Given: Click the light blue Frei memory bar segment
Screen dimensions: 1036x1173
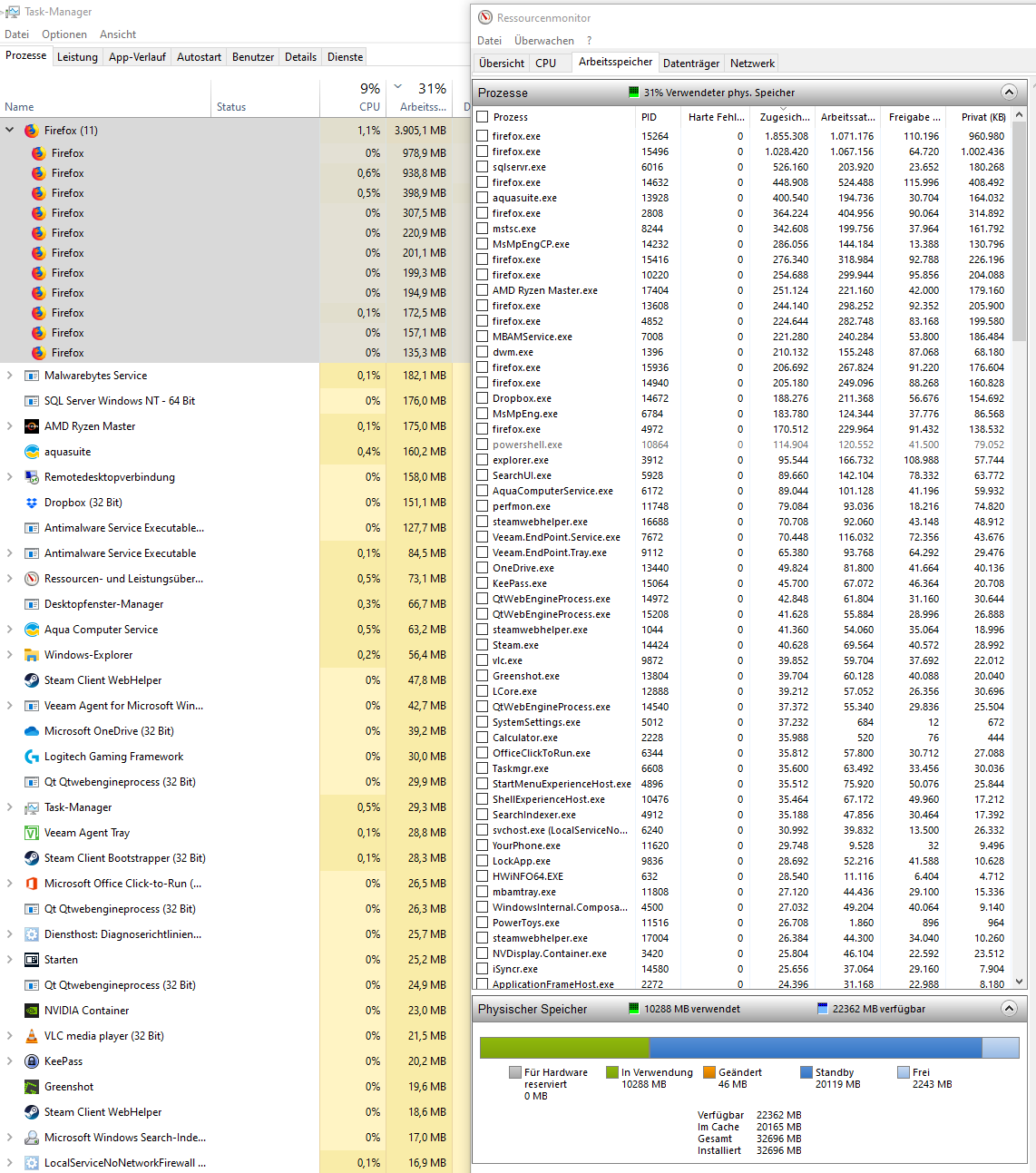Looking at the screenshot, I should pos(1001,1048).
